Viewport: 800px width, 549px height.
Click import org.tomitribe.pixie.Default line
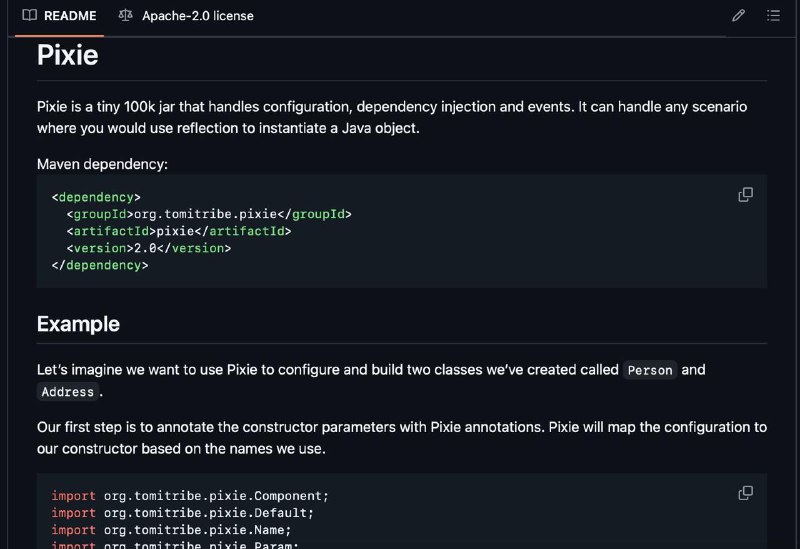(x=182, y=513)
